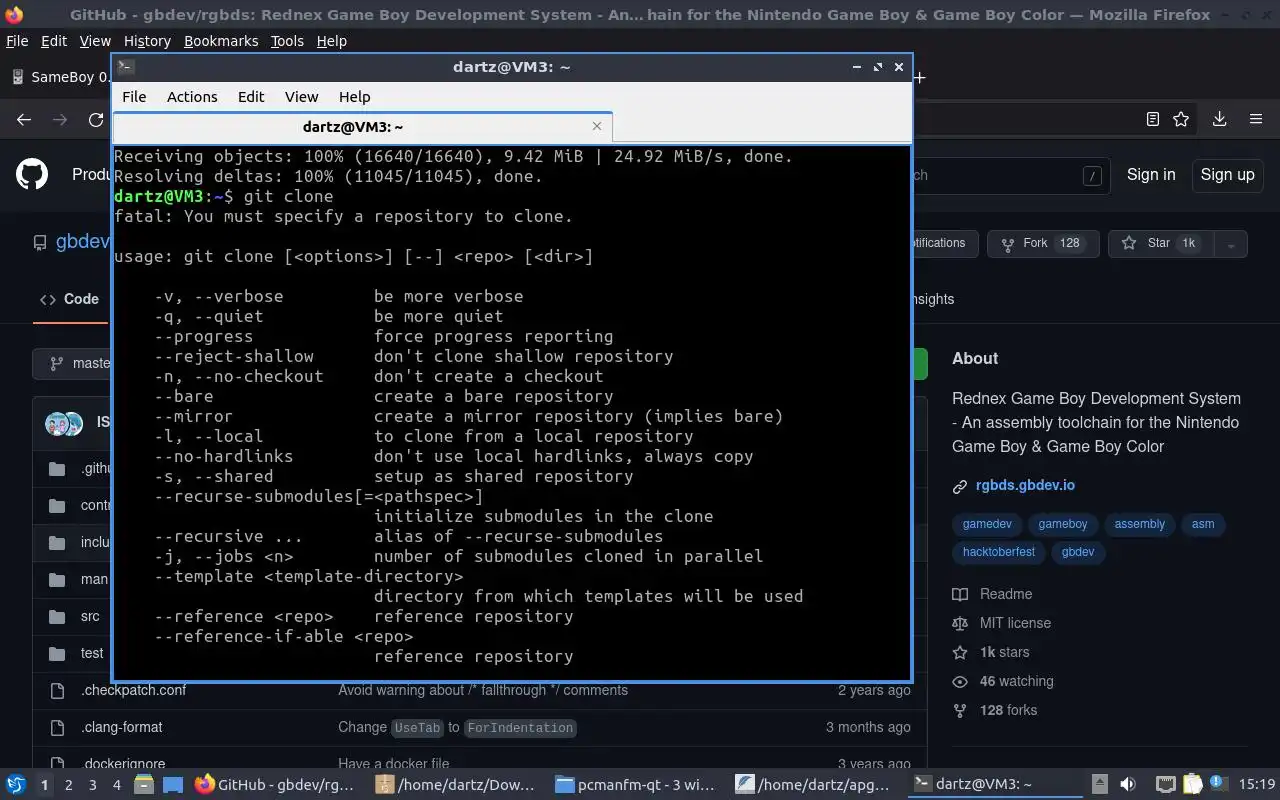This screenshot has width=1280, height=800.
Task: Switch to pcmanfm-qt taskbar entry
Action: point(635,785)
